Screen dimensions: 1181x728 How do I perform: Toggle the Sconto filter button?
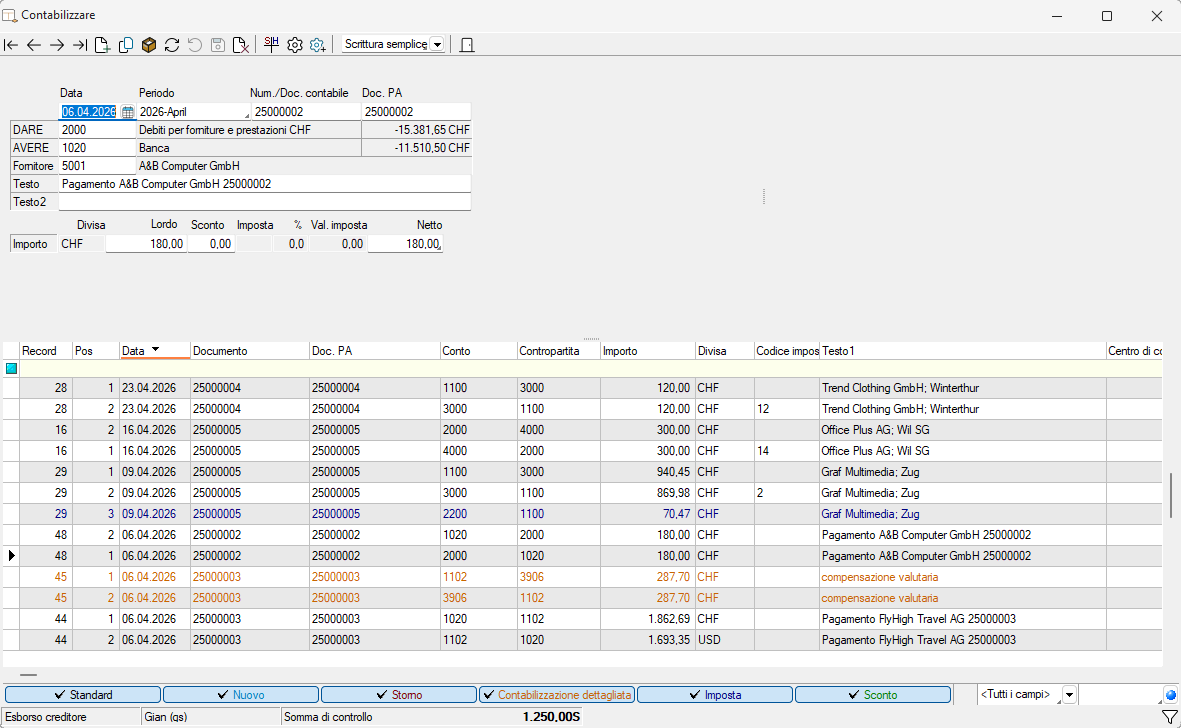pyautogui.click(x=872, y=695)
